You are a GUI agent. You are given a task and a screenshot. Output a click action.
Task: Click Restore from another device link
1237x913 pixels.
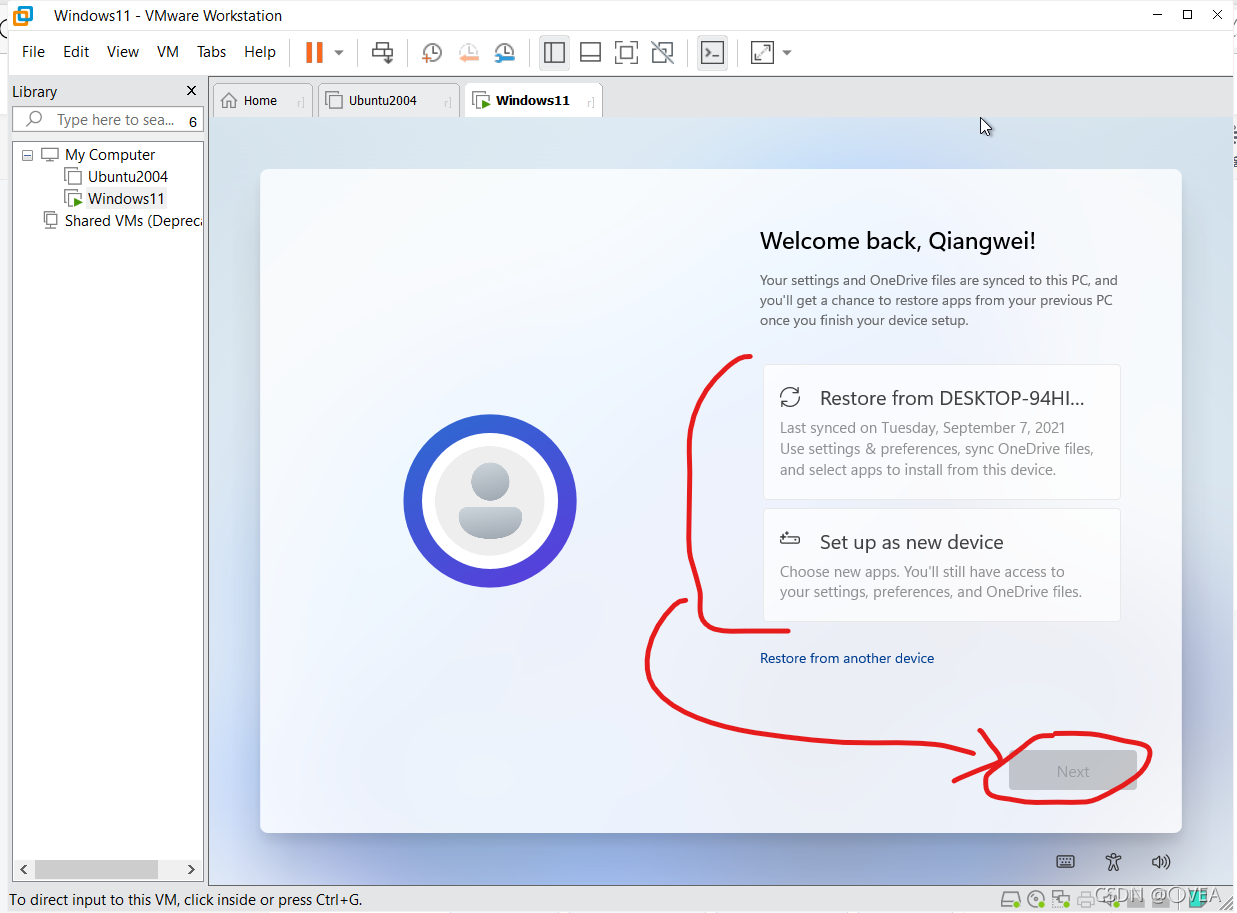pyautogui.click(x=847, y=658)
